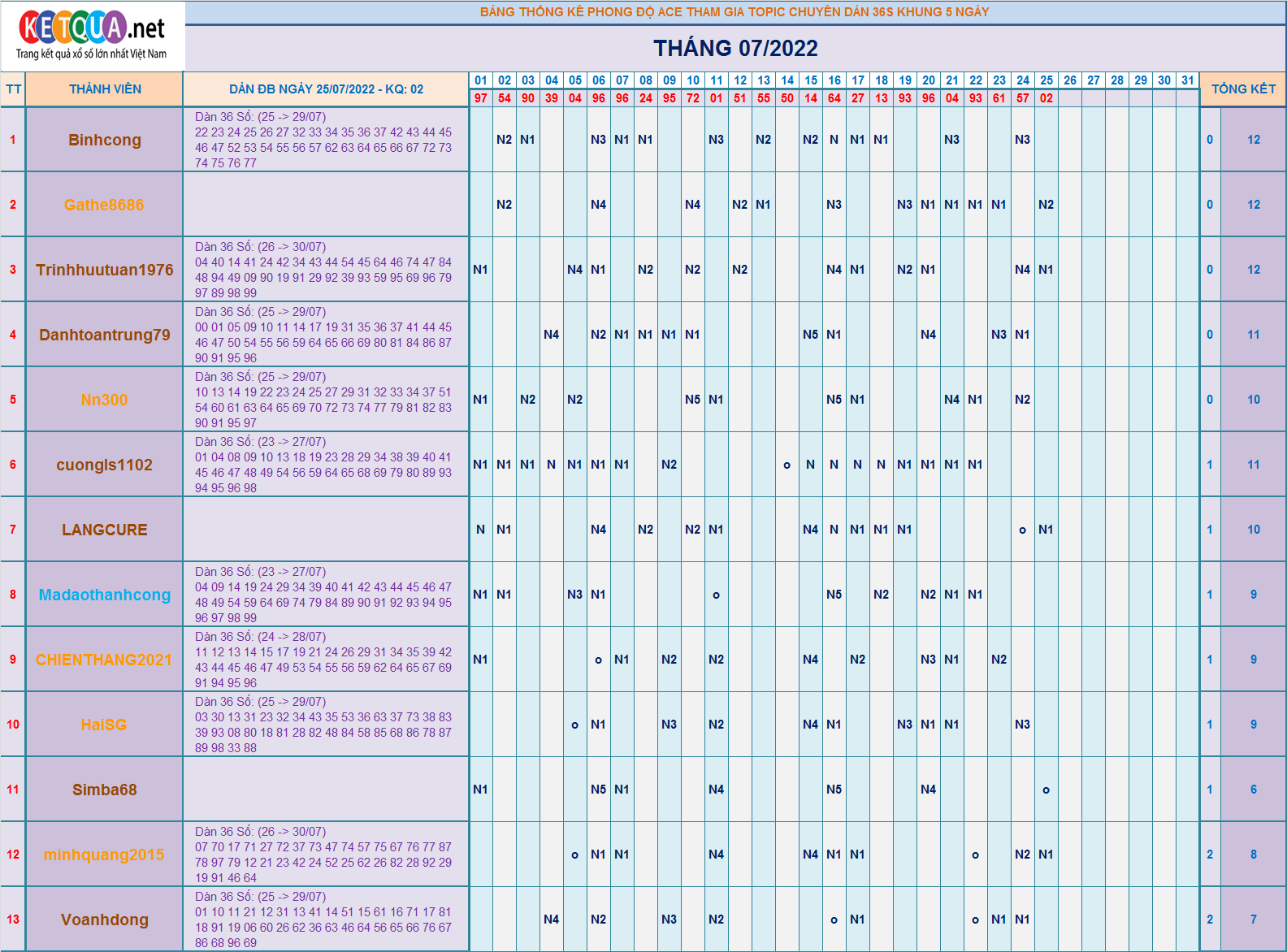This screenshot has height=952, width=1287.
Task: Select day 10 column header
Action: coord(693,80)
